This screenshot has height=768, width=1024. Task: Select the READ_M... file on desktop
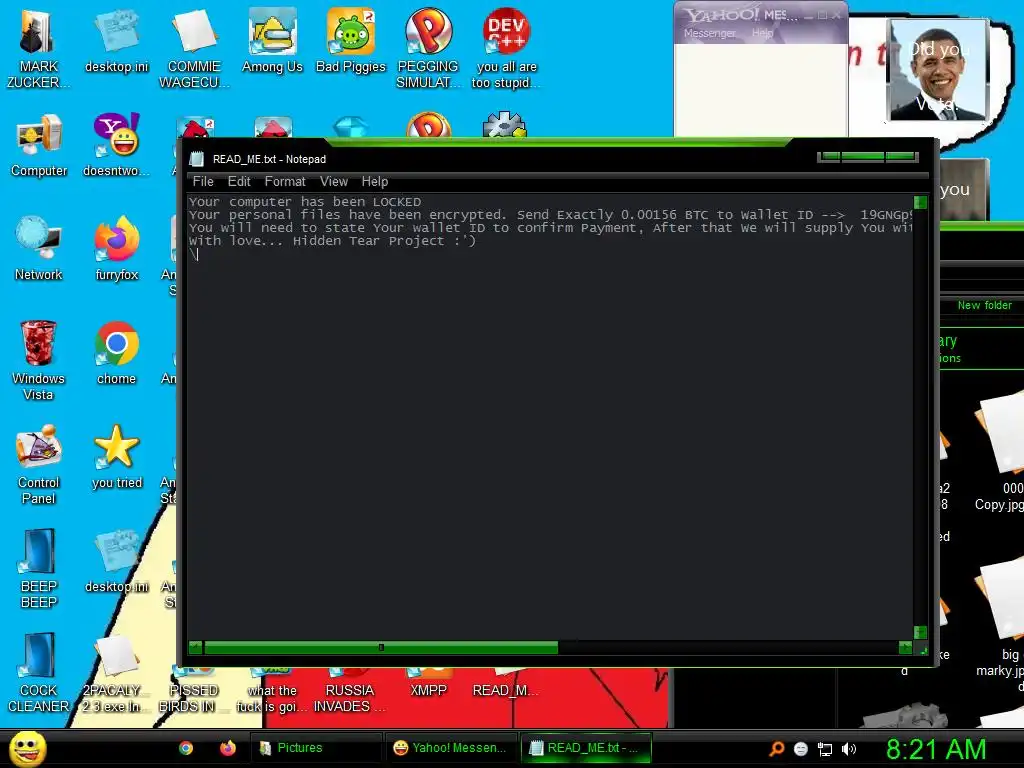coord(505,682)
